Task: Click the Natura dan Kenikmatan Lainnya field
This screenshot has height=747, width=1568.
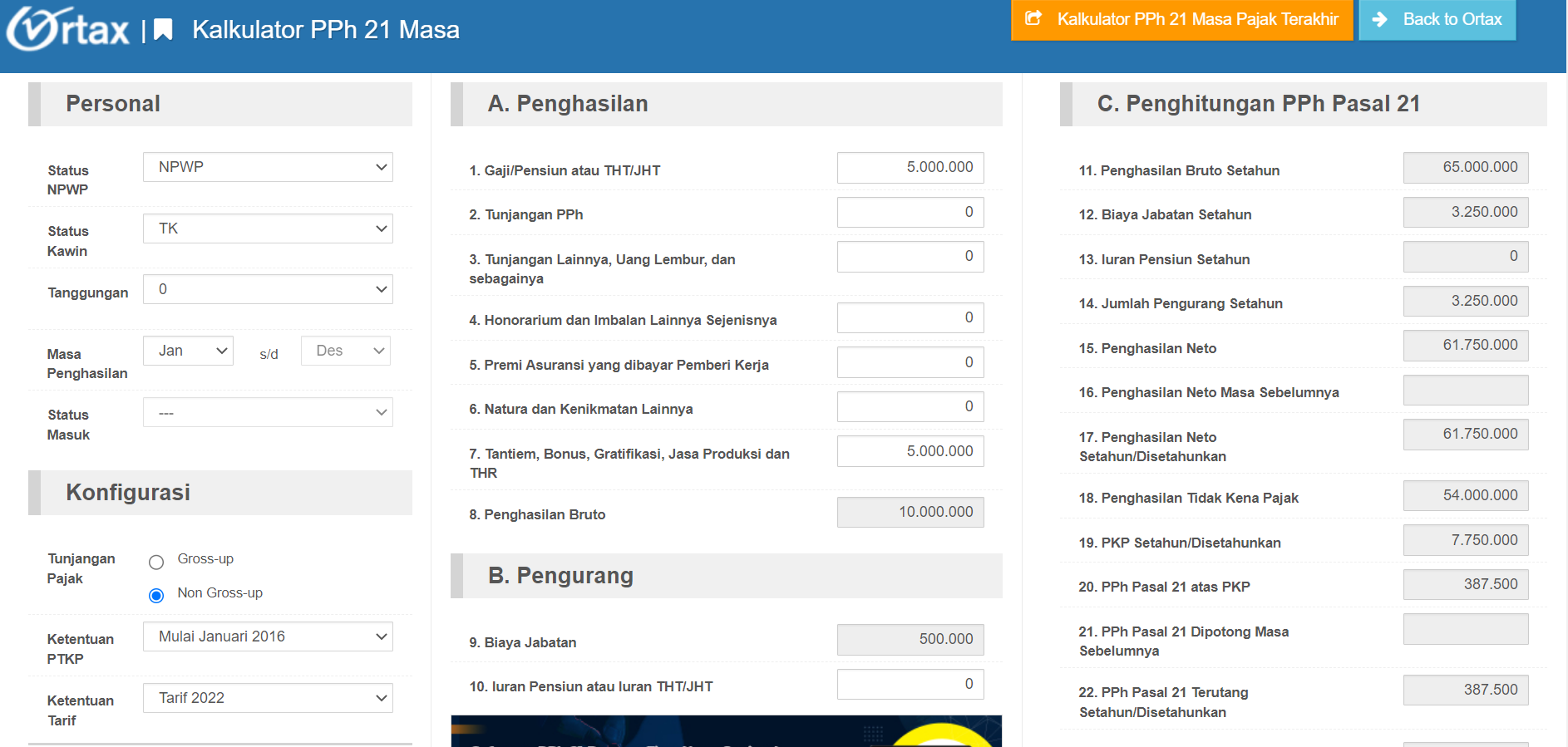Action: 910,406
